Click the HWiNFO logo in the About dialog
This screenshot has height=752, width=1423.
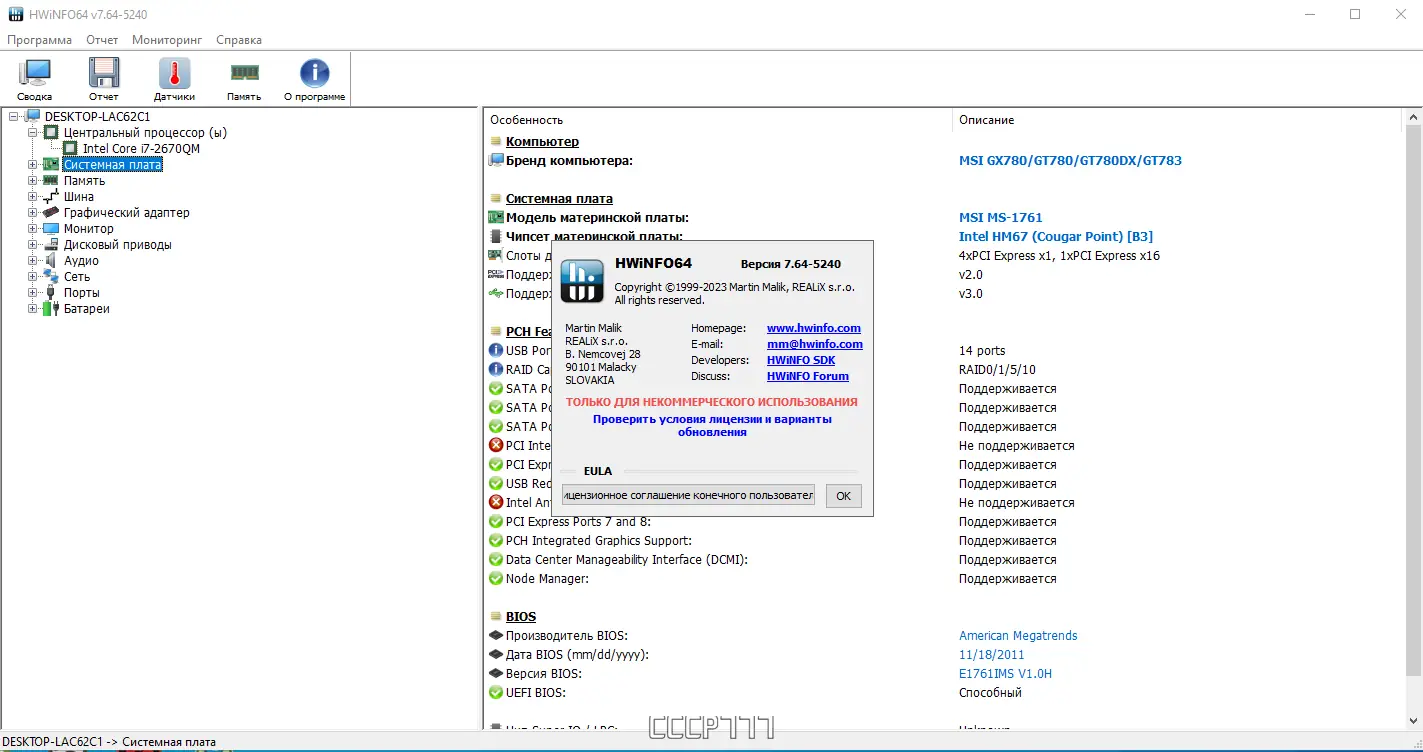coord(582,280)
